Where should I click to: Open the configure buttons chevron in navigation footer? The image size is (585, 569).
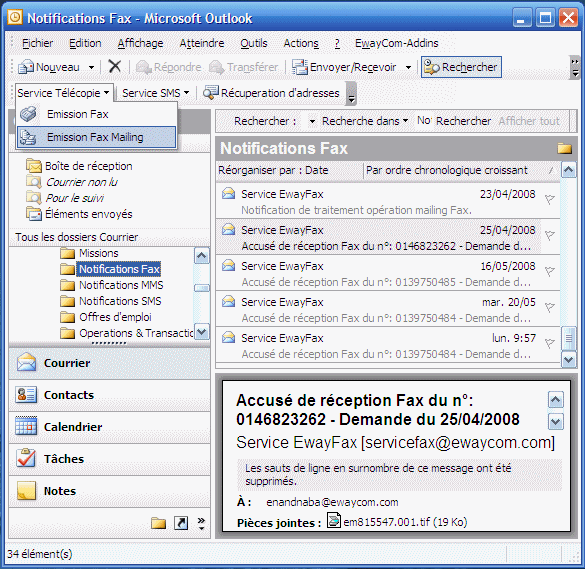point(201,523)
